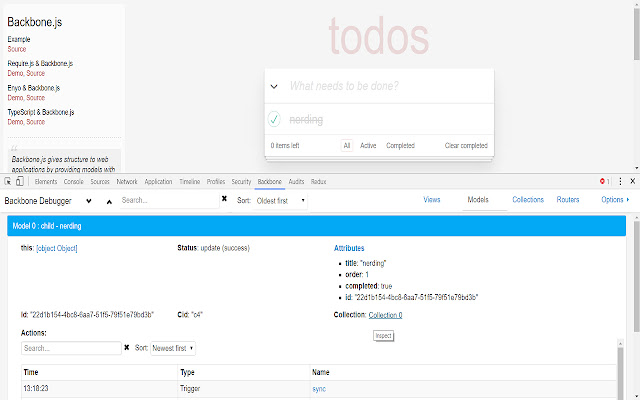Clear the Actions search field
This screenshot has width=640, height=400.
pyautogui.click(x=127, y=348)
